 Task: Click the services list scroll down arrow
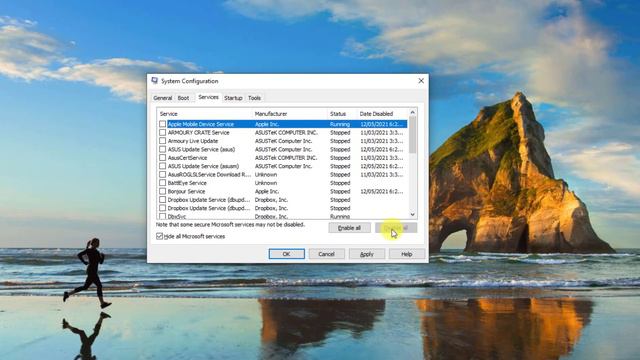(x=412, y=214)
